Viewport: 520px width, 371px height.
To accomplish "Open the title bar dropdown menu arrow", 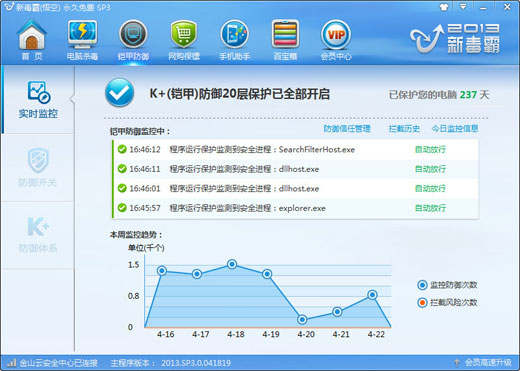I will click(463, 7).
